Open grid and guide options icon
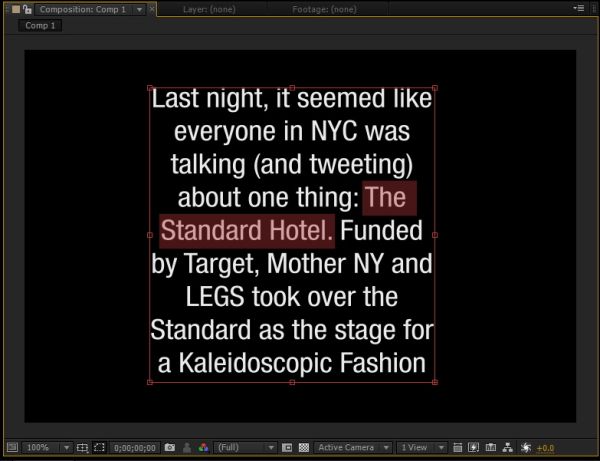Image resolution: width=600 pixels, height=461 pixels. pos(82,448)
